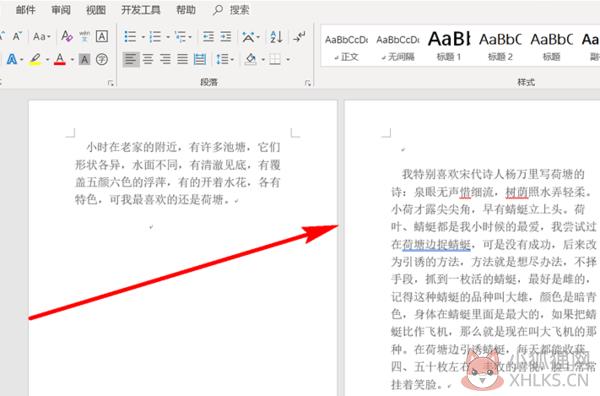Apply the 标题 2 style
Screen dimensions: 600x396
coord(500,47)
